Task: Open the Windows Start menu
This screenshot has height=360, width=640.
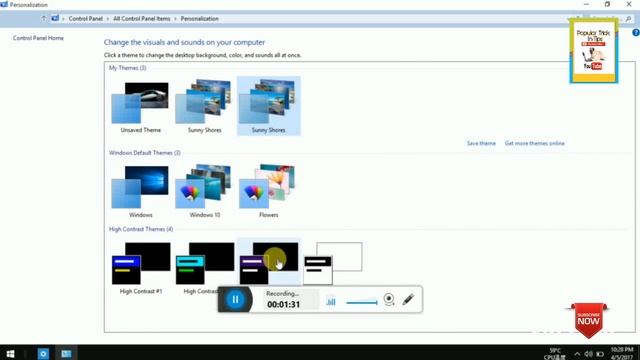Action: pos(10,353)
